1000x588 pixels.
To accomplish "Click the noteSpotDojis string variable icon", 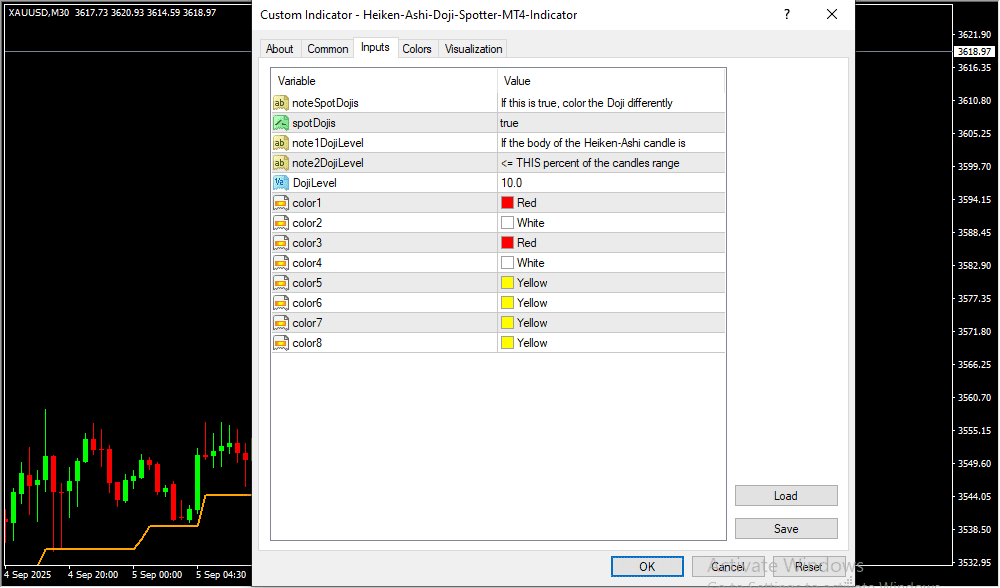I will pos(281,103).
